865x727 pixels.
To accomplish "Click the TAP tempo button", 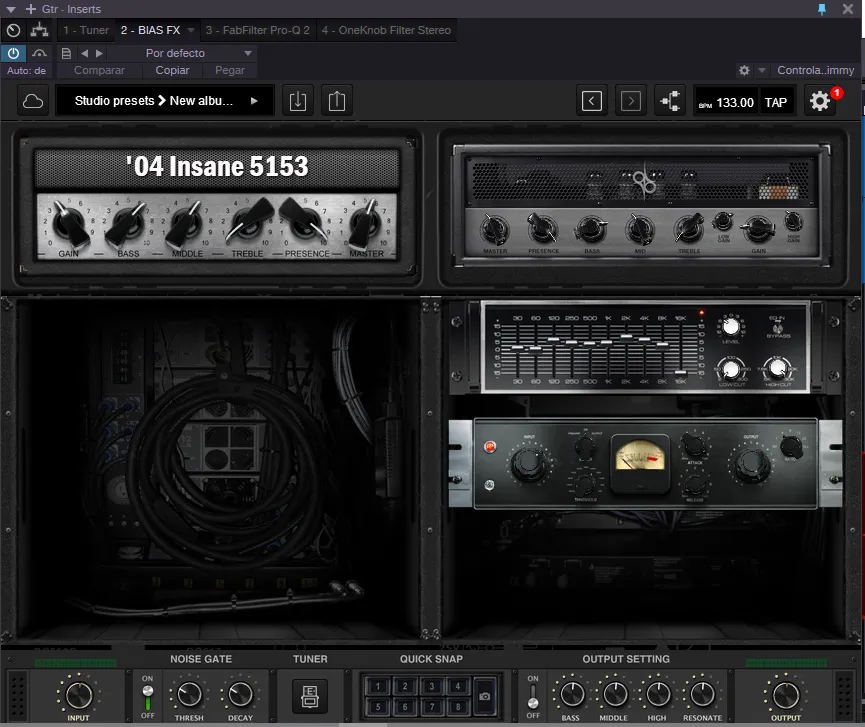I will pyautogui.click(x=776, y=103).
